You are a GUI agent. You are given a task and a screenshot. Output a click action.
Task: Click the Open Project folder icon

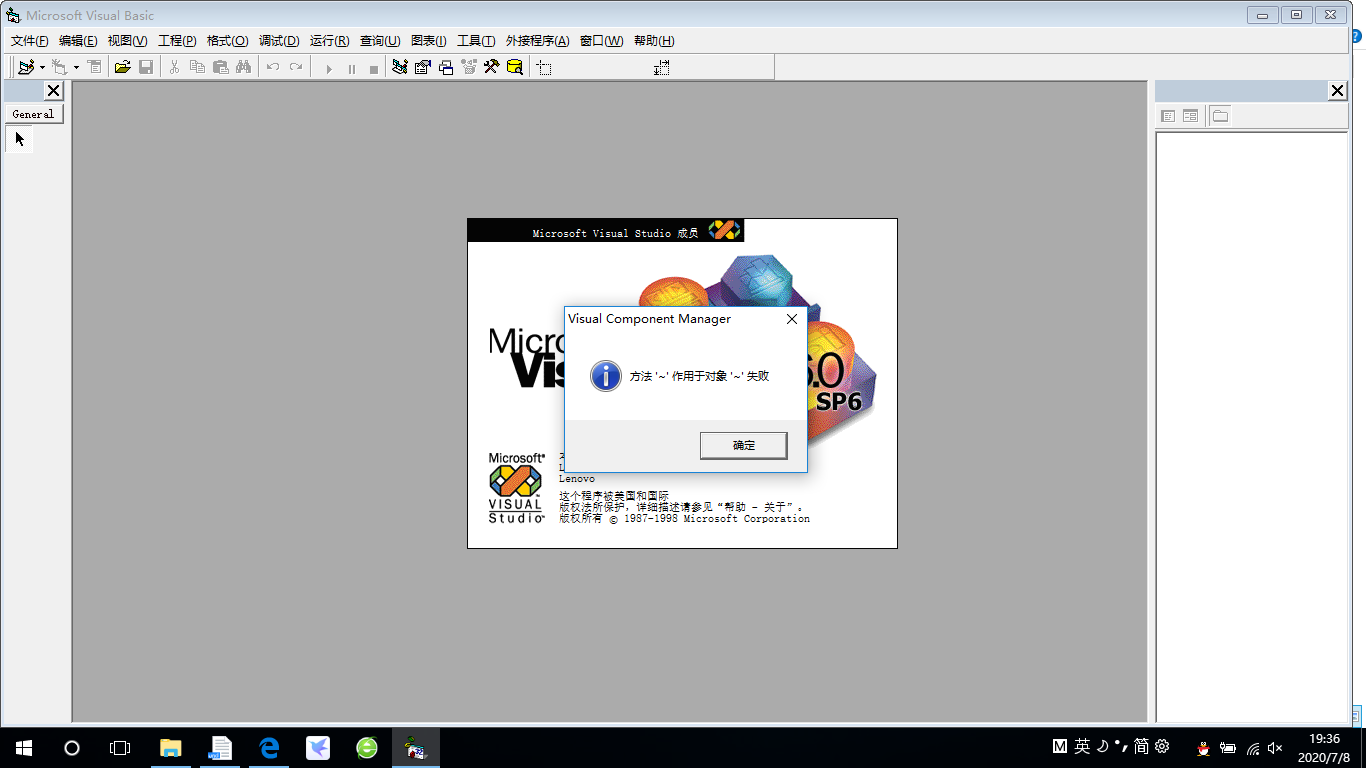coord(122,67)
